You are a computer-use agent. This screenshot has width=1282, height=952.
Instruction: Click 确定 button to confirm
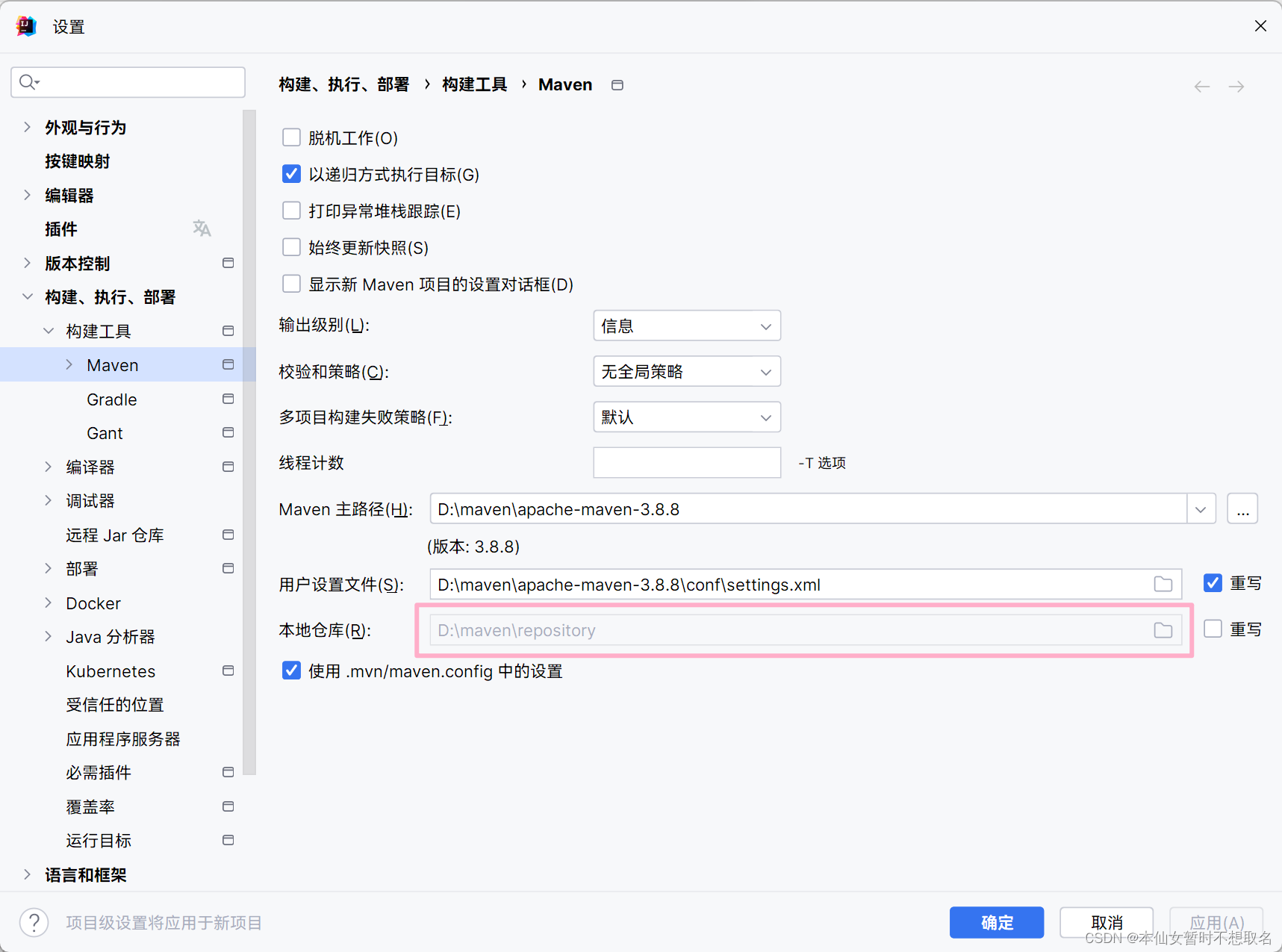tap(997, 922)
